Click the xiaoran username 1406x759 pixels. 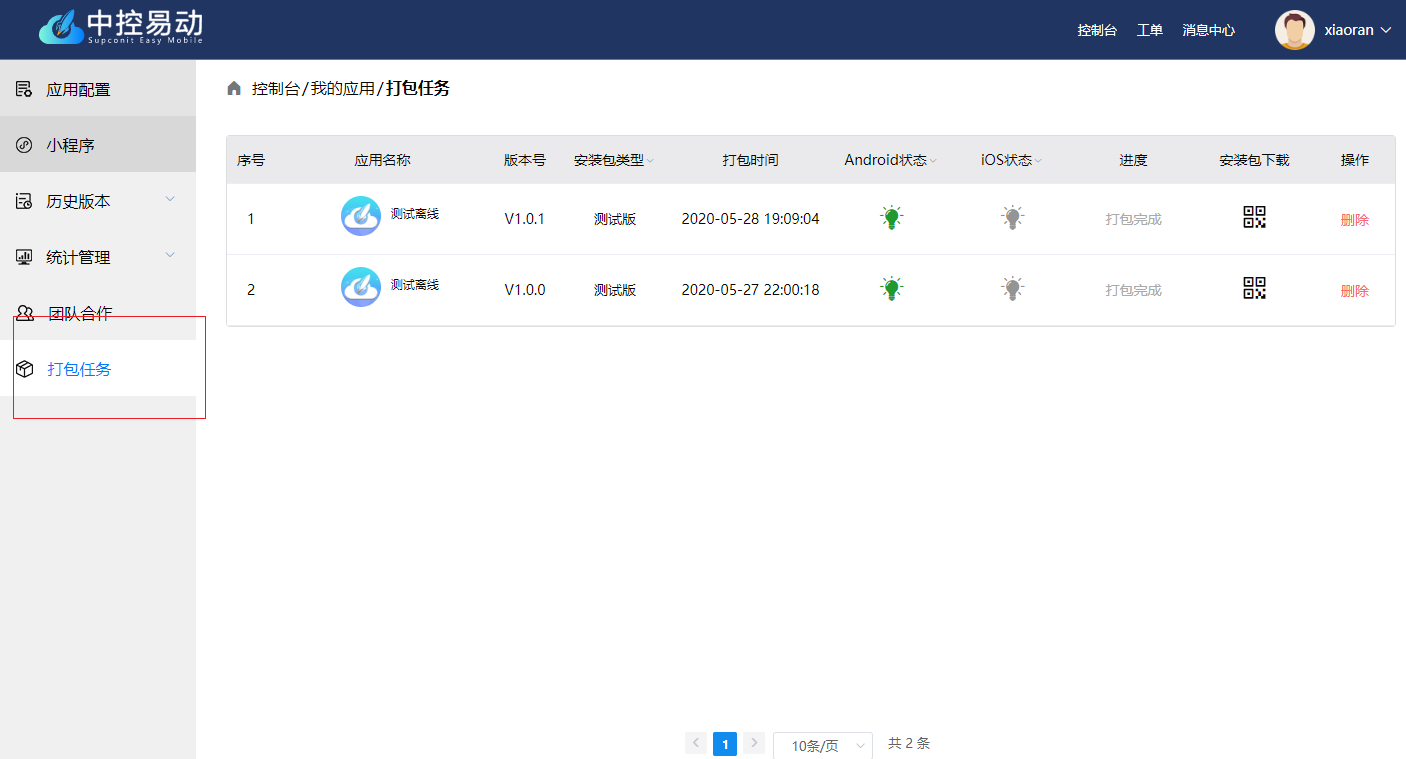pyautogui.click(x=1349, y=30)
